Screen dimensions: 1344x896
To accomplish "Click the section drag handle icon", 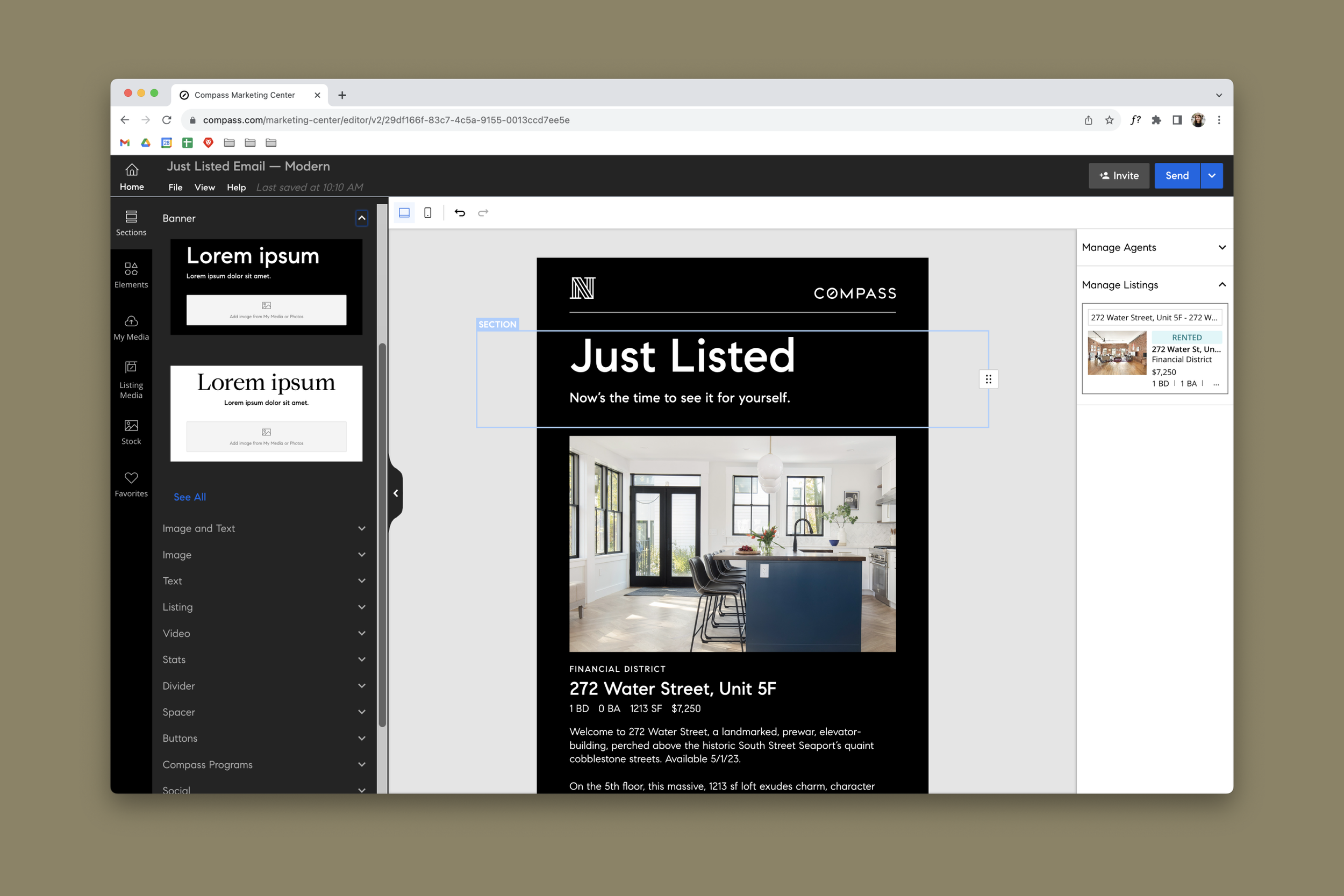I will coord(988,379).
